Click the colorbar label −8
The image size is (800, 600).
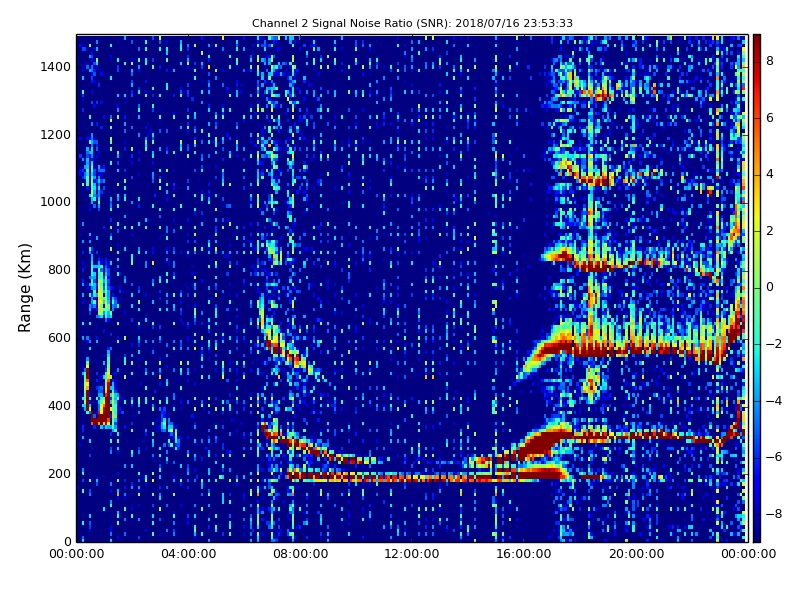coord(774,514)
